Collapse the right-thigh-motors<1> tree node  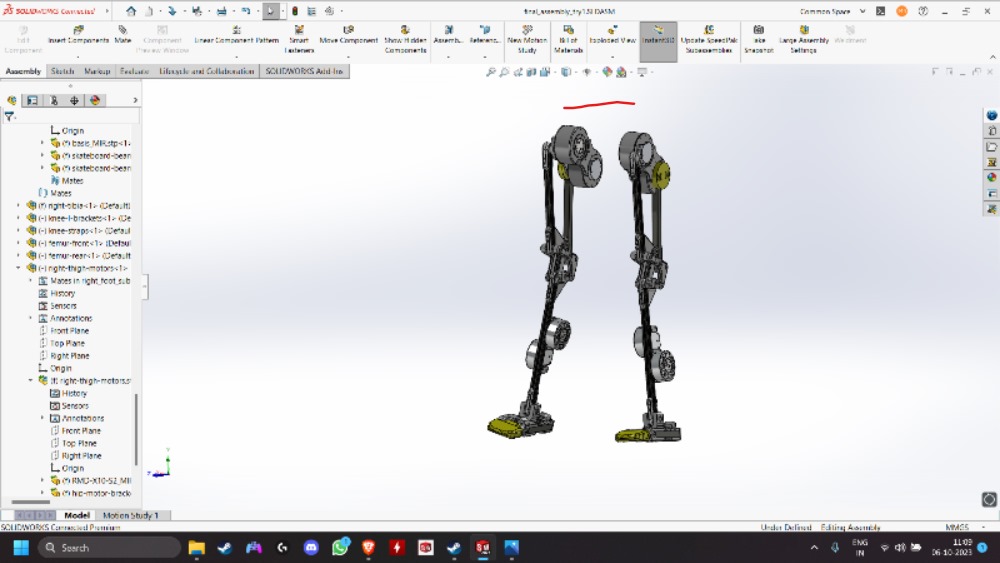click(18, 268)
